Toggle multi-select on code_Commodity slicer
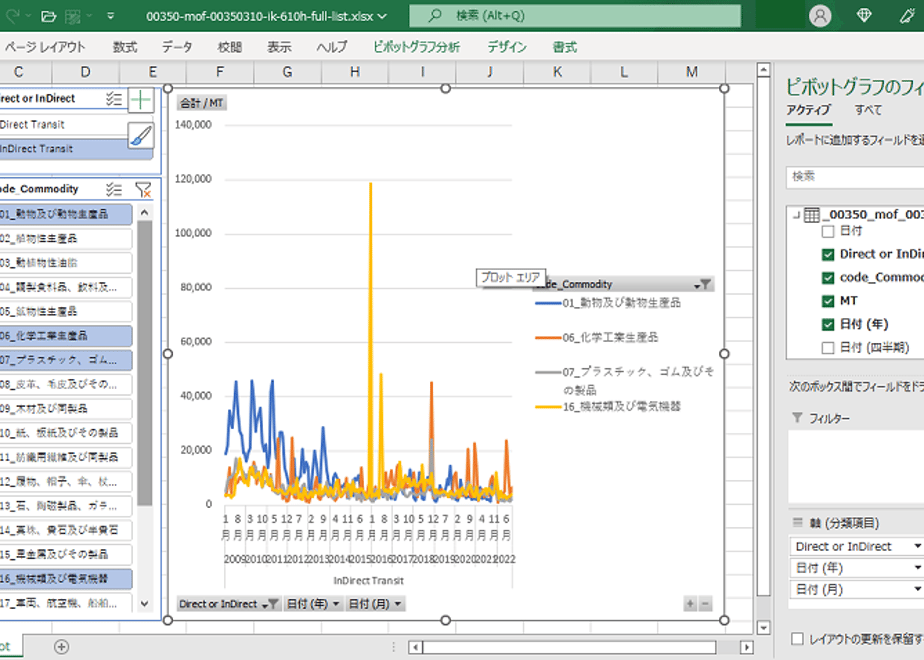Image resolution: width=924 pixels, height=660 pixels. pos(114,189)
